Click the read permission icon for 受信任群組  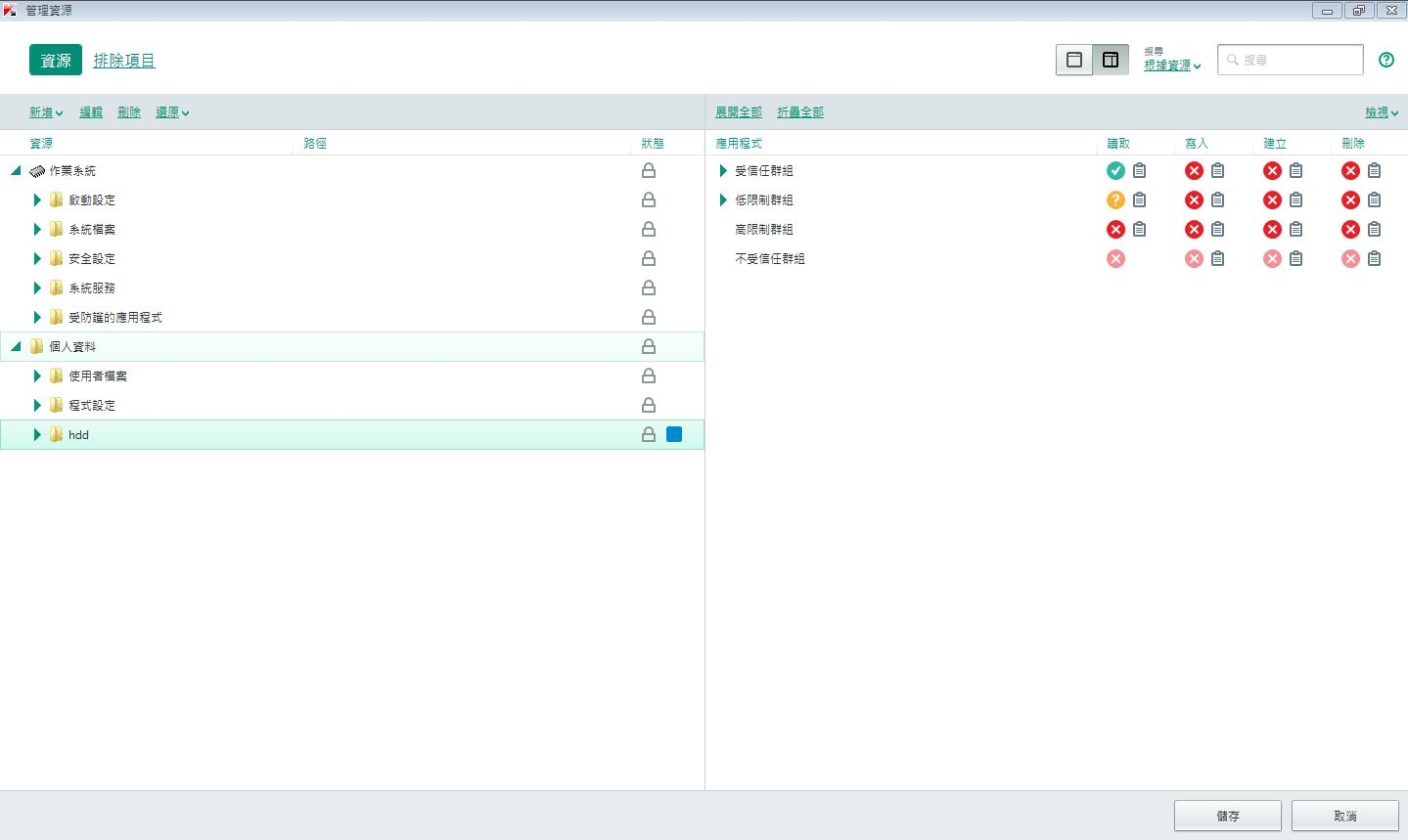coord(1115,170)
